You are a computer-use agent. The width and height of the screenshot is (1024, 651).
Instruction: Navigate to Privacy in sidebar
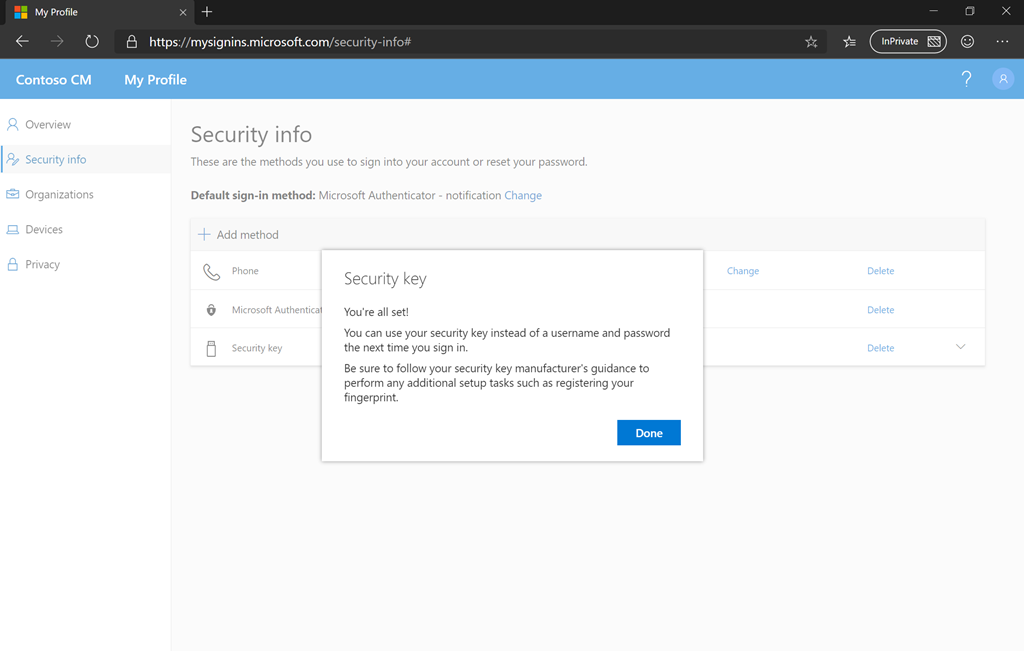click(x=43, y=265)
